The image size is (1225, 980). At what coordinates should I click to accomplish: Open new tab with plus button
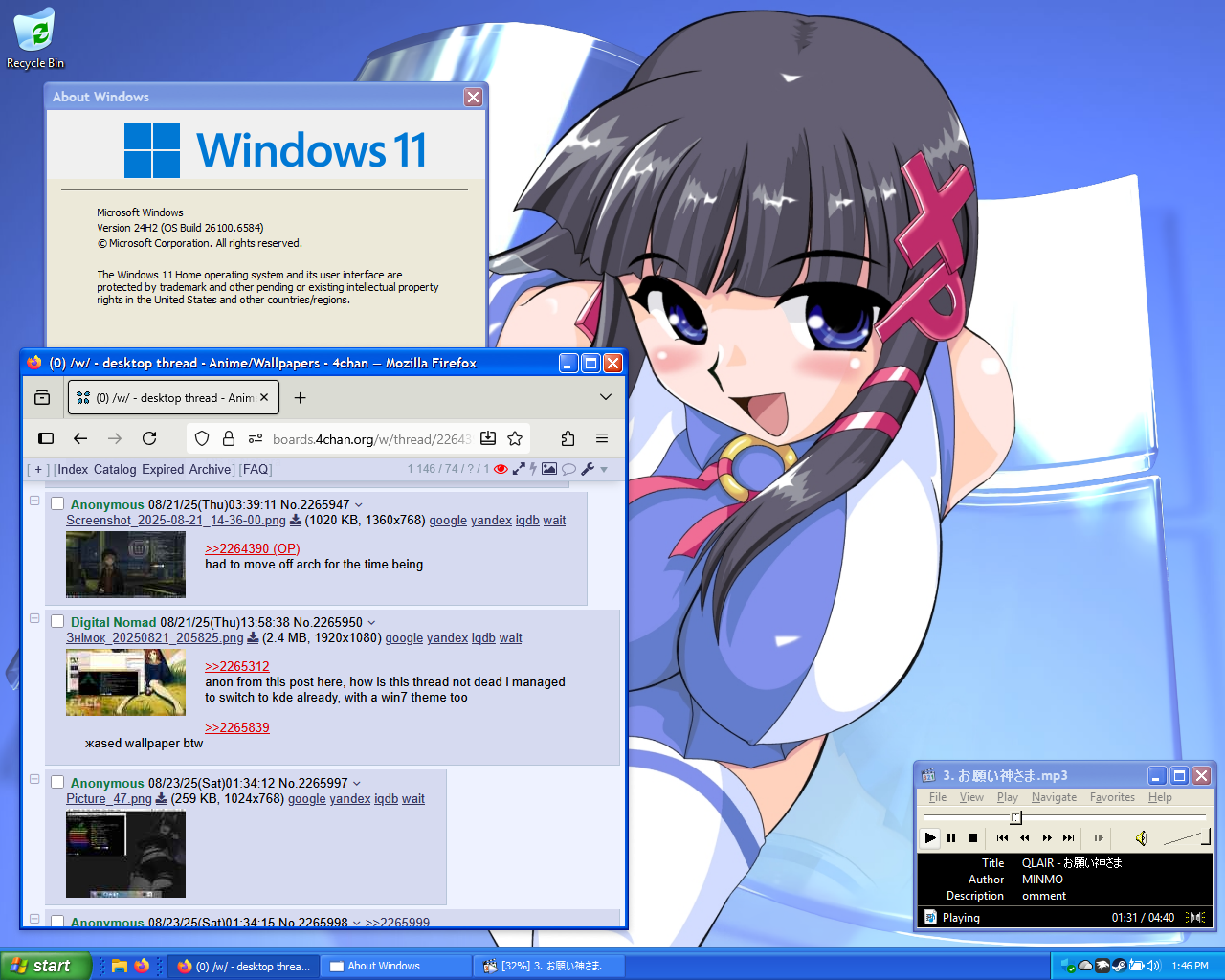300,397
